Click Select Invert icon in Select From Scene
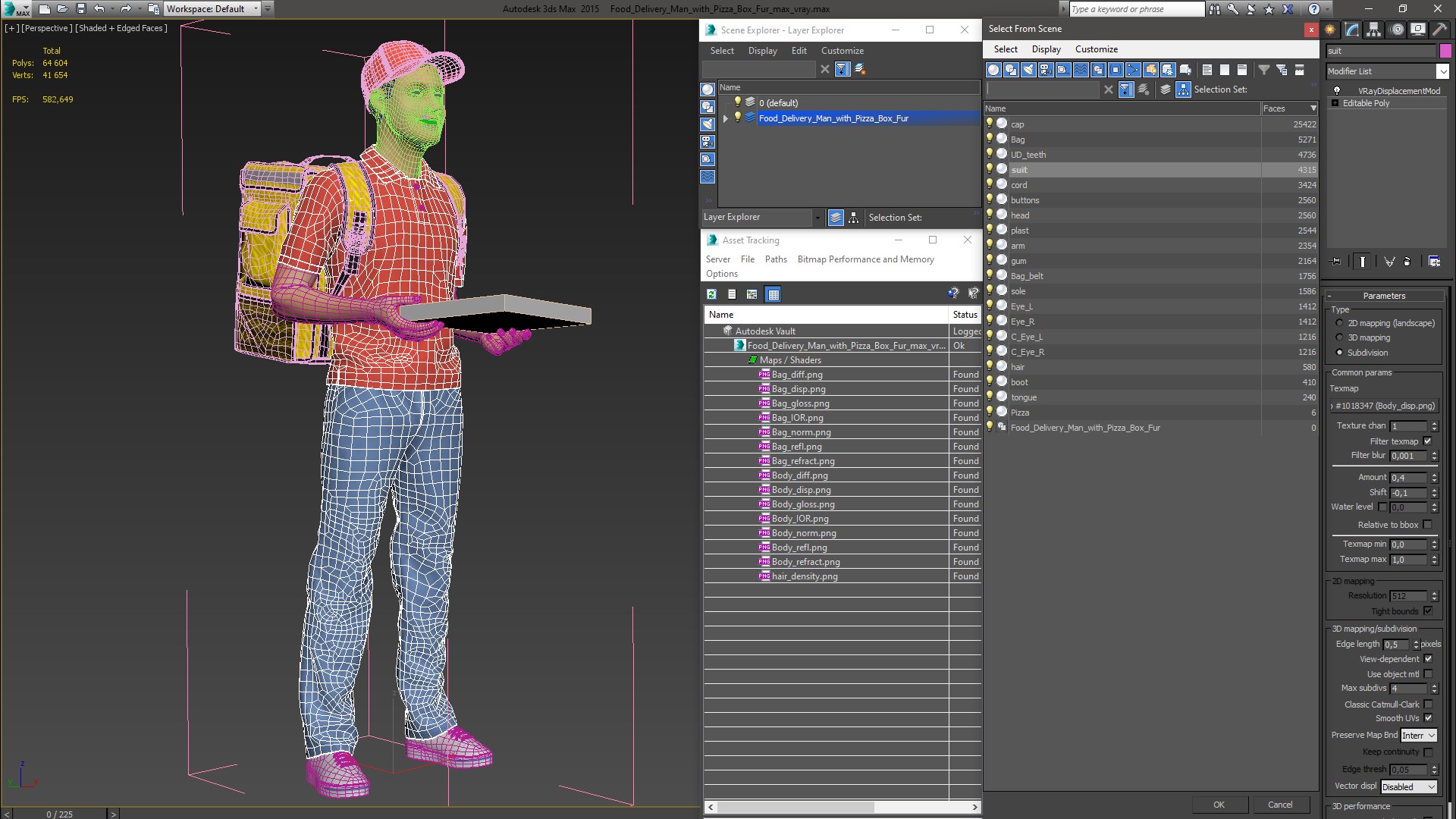1456x819 pixels. (x=1242, y=70)
